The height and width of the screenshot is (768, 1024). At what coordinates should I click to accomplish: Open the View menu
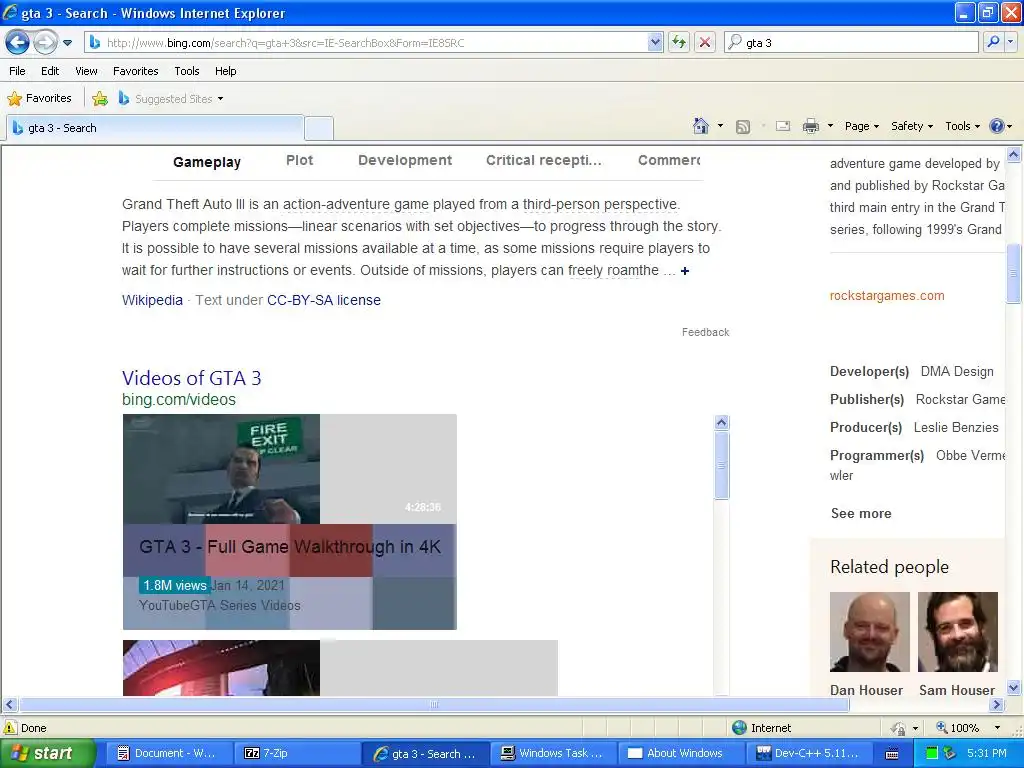pyautogui.click(x=86, y=71)
